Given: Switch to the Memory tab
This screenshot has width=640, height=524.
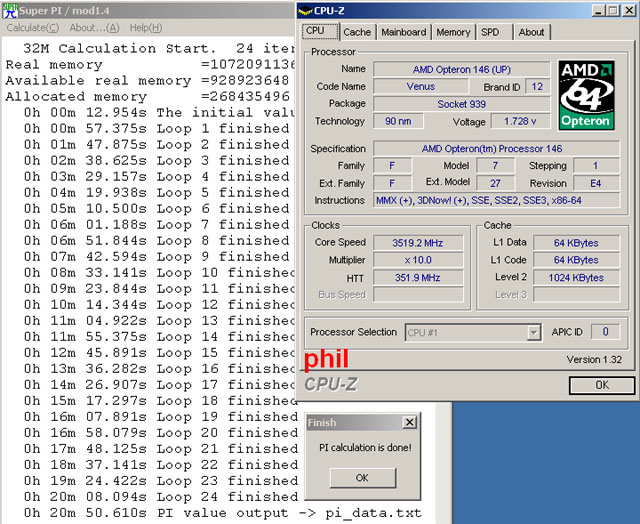Looking at the screenshot, I should [453, 32].
